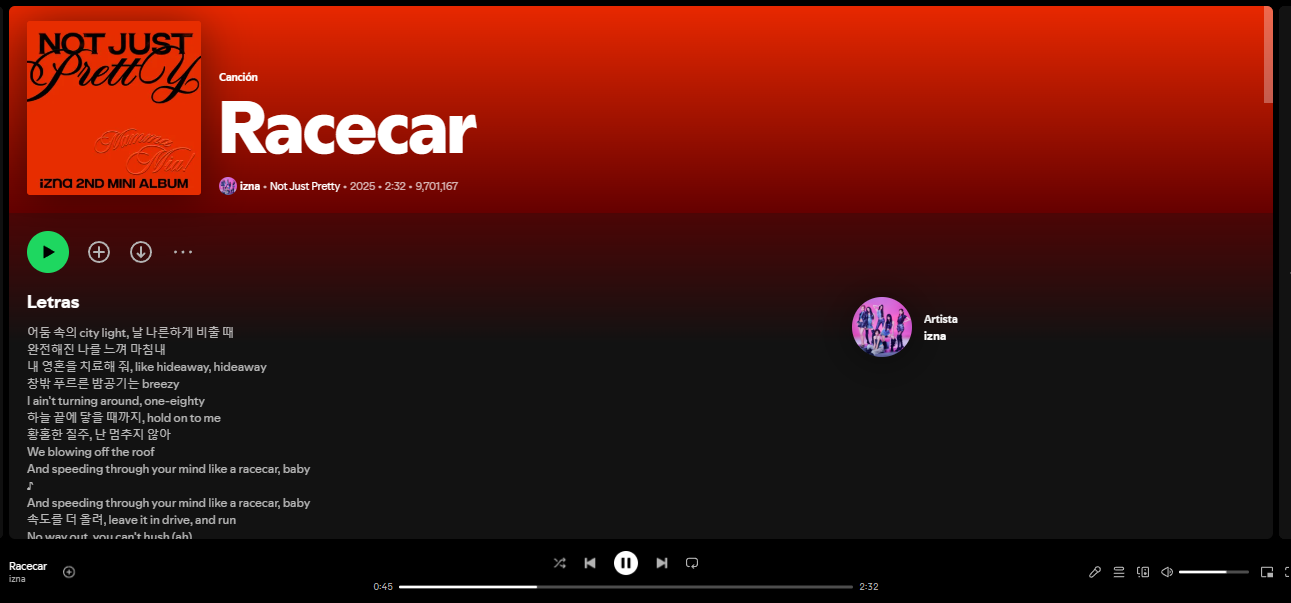Open the Racecar title in now playing bar
1291x603 pixels.
pyautogui.click(x=28, y=566)
